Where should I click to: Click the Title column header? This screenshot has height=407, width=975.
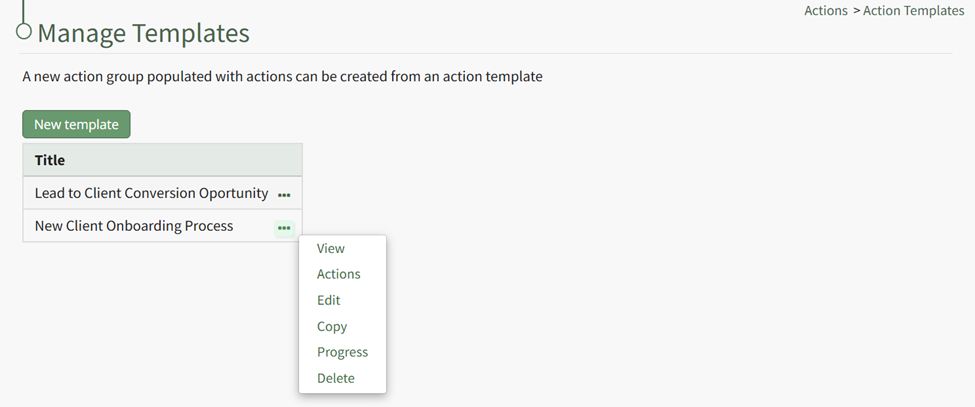pos(50,160)
